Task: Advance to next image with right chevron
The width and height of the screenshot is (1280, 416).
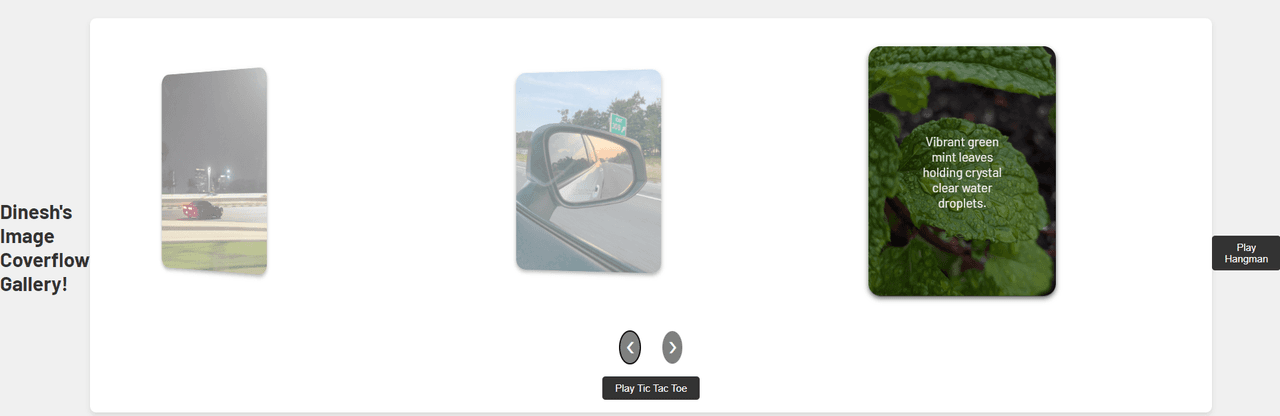Action: pyautogui.click(x=672, y=347)
